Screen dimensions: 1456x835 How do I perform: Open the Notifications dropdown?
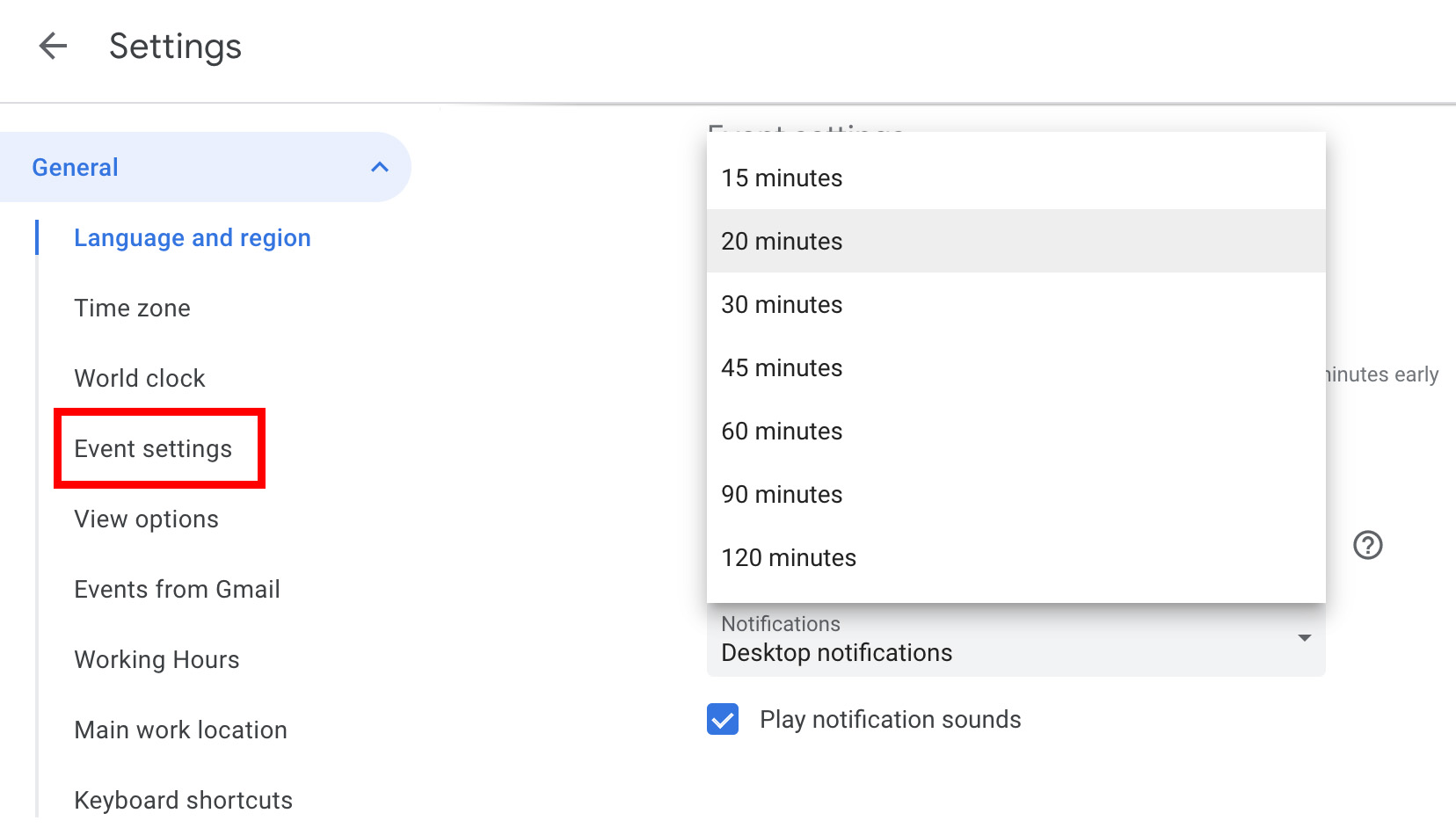pyautogui.click(x=1016, y=640)
